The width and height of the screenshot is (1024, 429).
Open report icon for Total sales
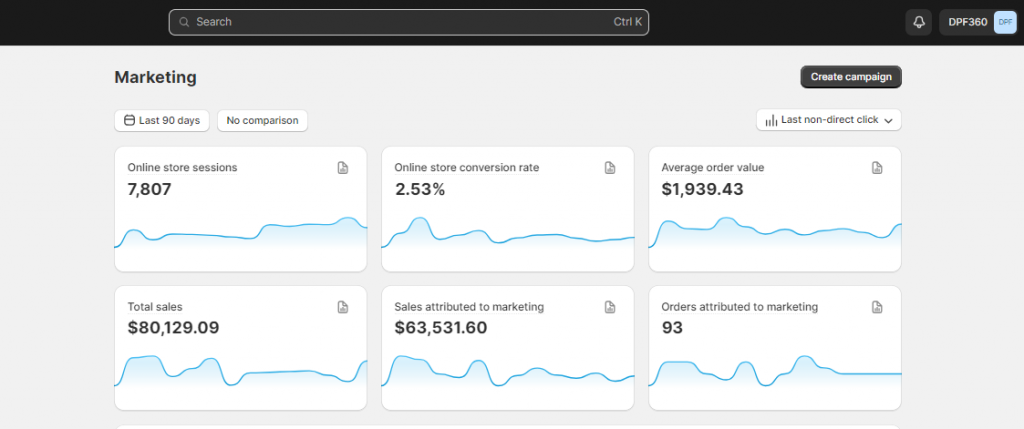pos(343,307)
